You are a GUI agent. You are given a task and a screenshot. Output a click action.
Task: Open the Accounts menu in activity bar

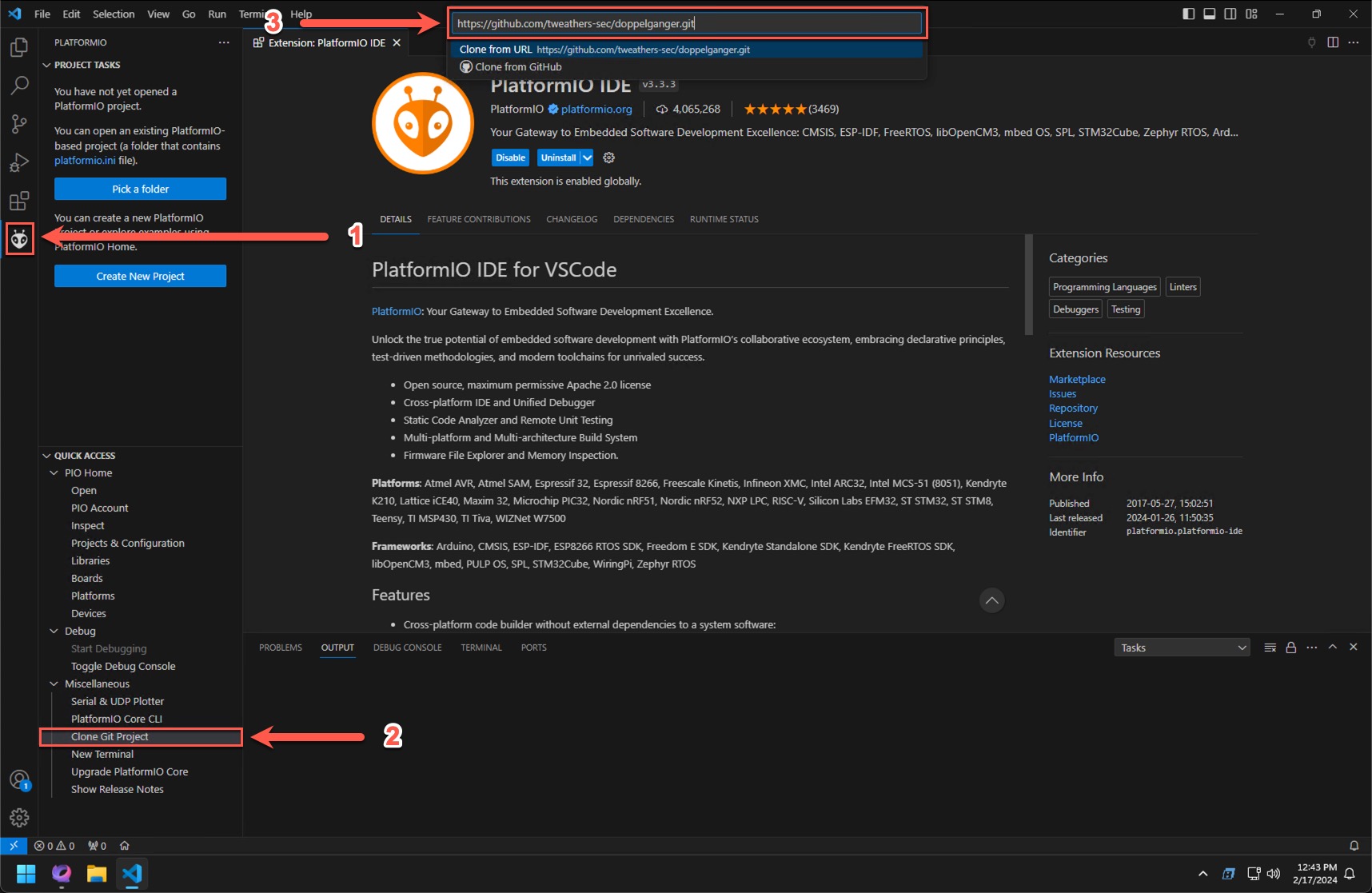pyautogui.click(x=19, y=779)
